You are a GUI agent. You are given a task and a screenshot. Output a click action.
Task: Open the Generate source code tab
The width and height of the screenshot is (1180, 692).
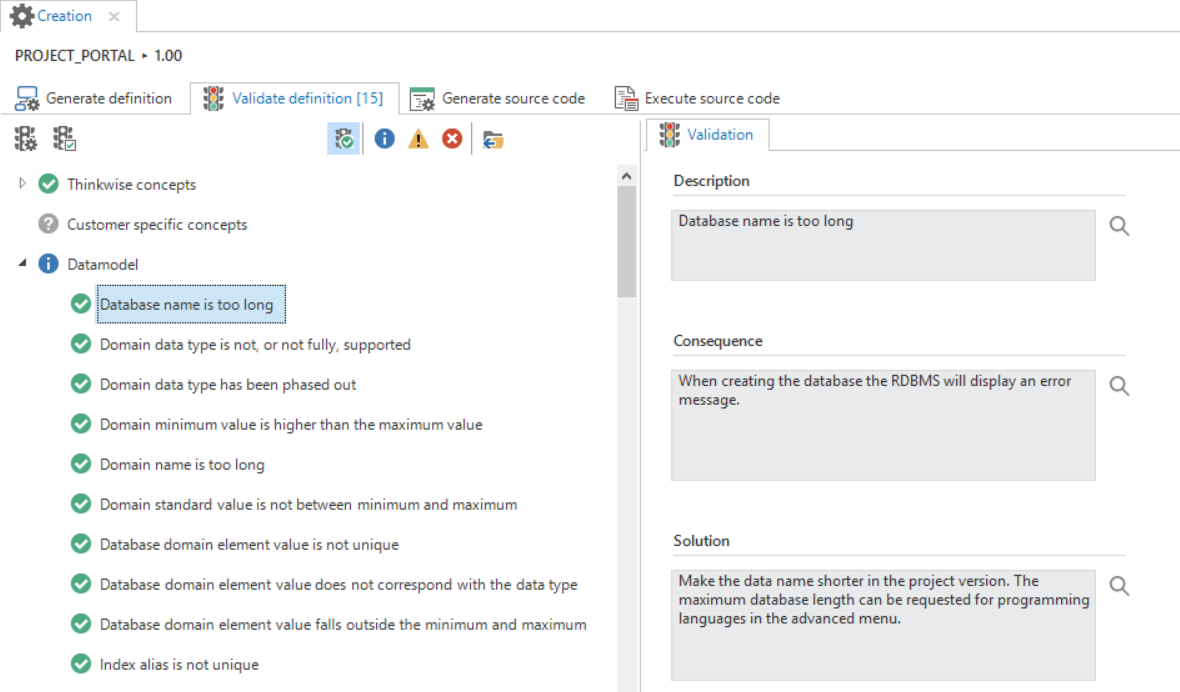point(498,98)
